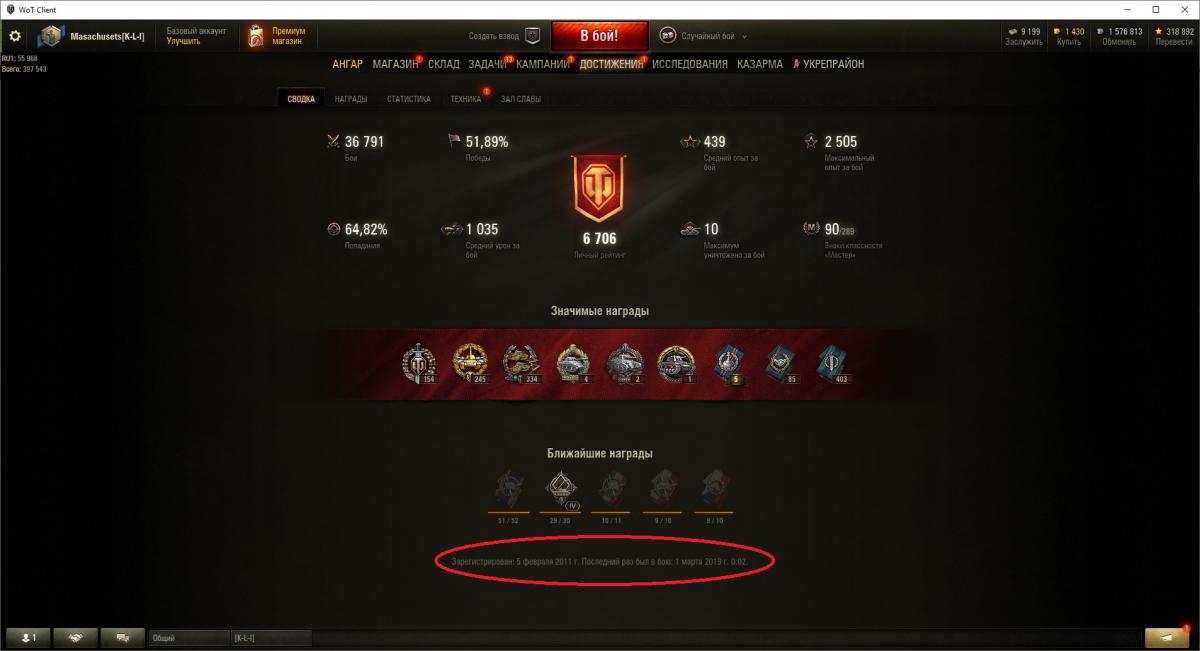Screen dimensions: 1200x651
Task: Click the platoon shield icon beside Создать взвод
Action: coord(533,36)
